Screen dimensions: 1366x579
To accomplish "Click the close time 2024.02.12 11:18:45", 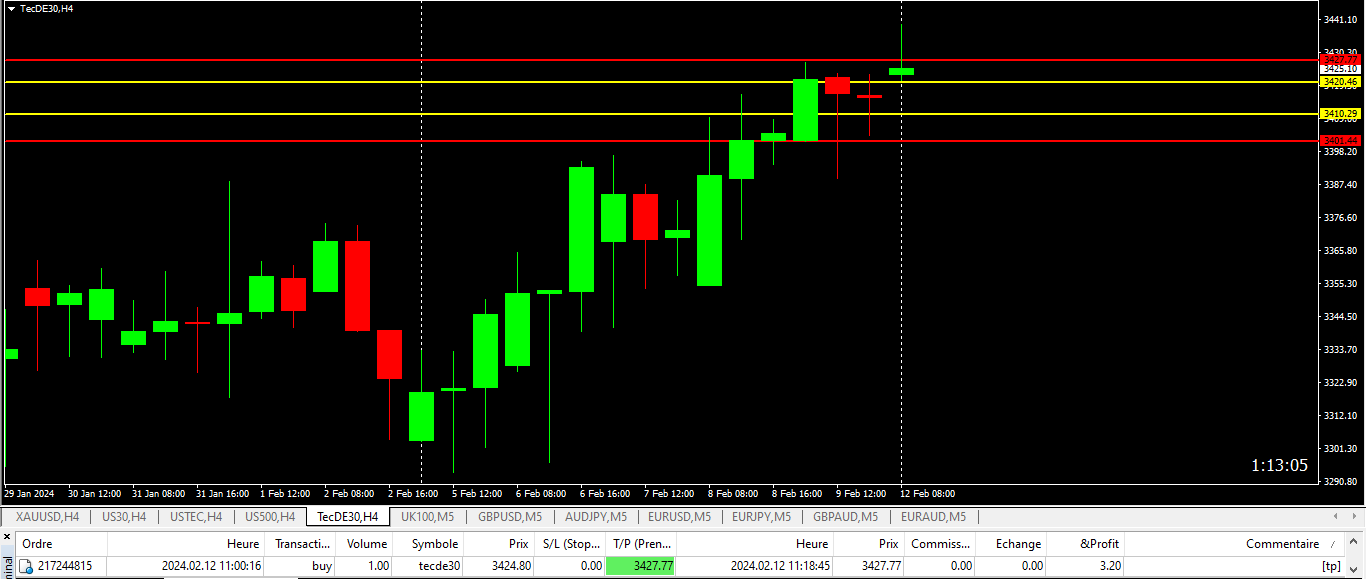I will (780, 566).
